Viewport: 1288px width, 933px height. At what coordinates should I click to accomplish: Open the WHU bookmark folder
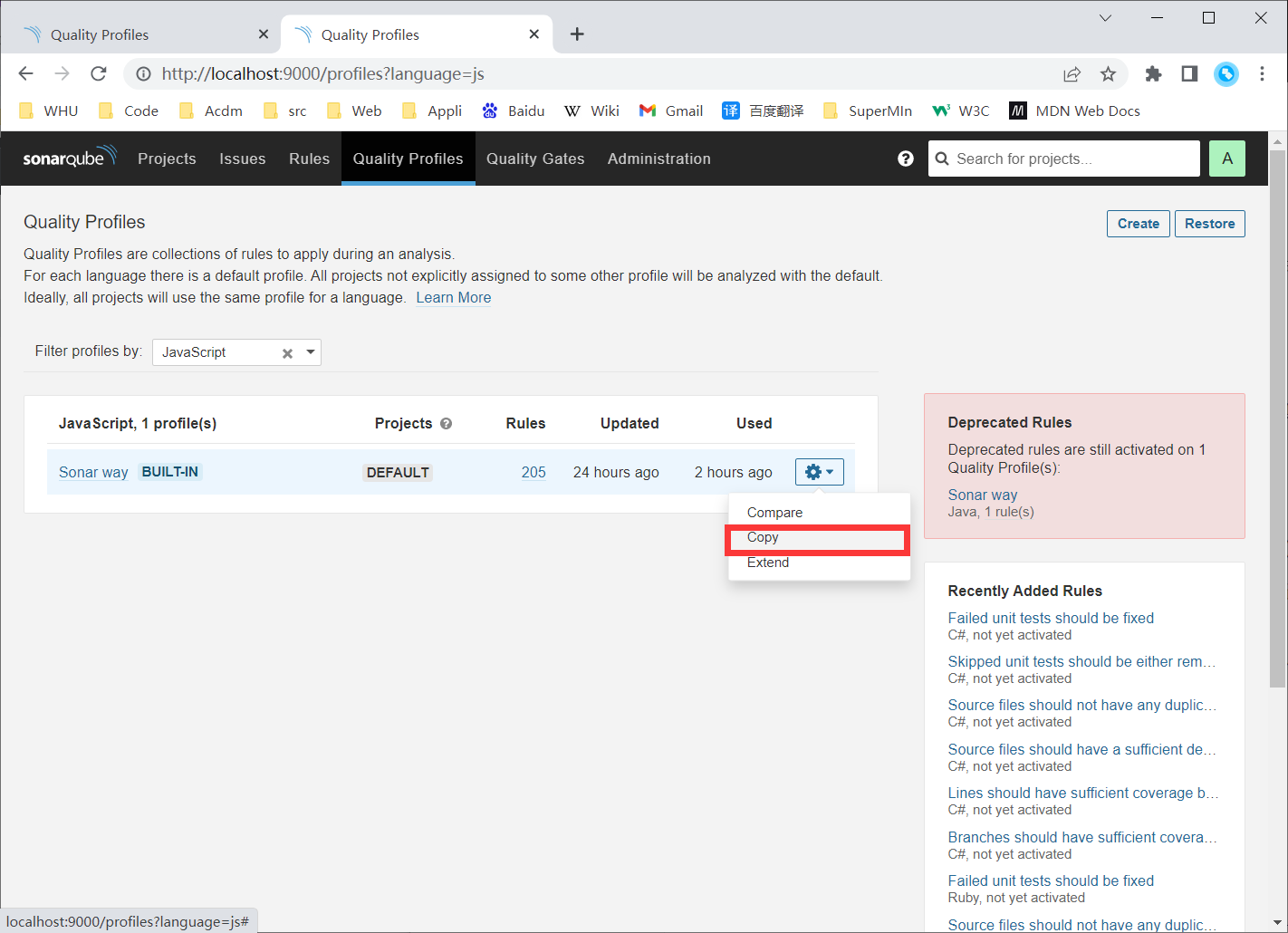click(49, 111)
